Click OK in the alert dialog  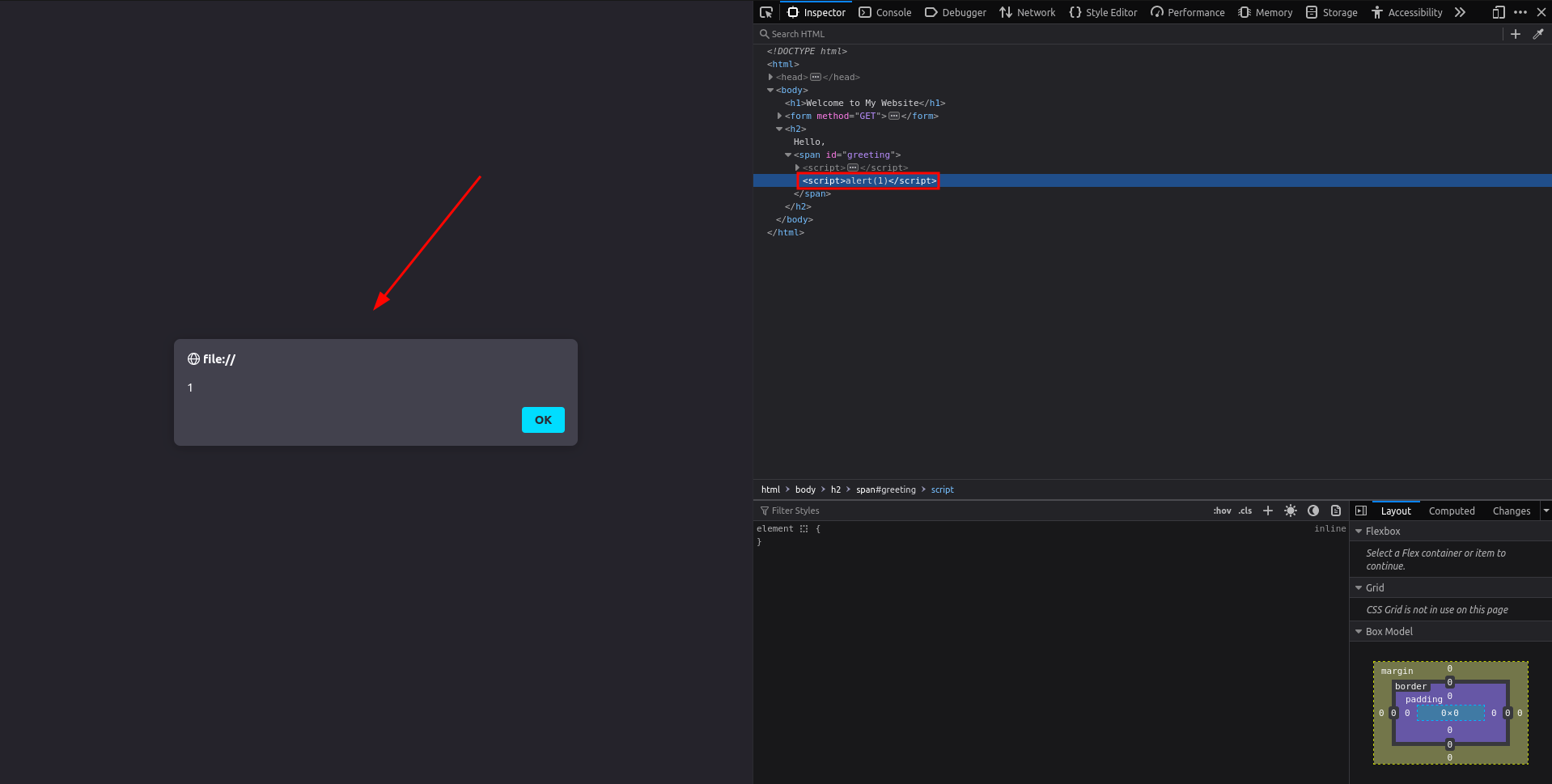pyautogui.click(x=542, y=420)
